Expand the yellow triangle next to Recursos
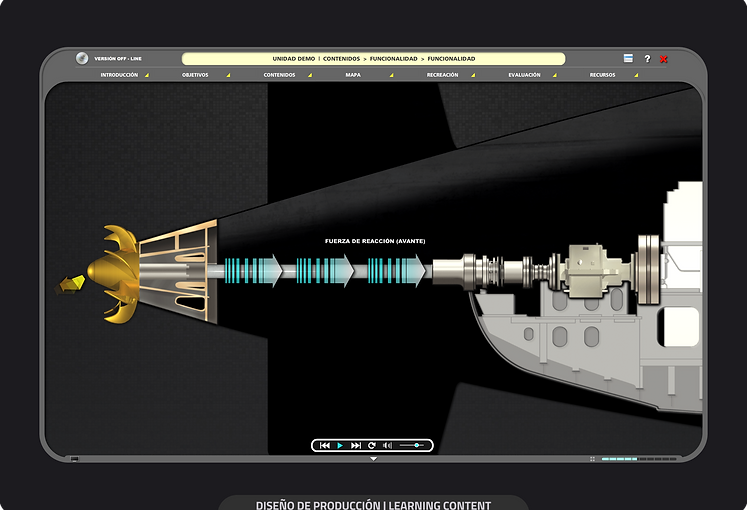 tap(636, 75)
